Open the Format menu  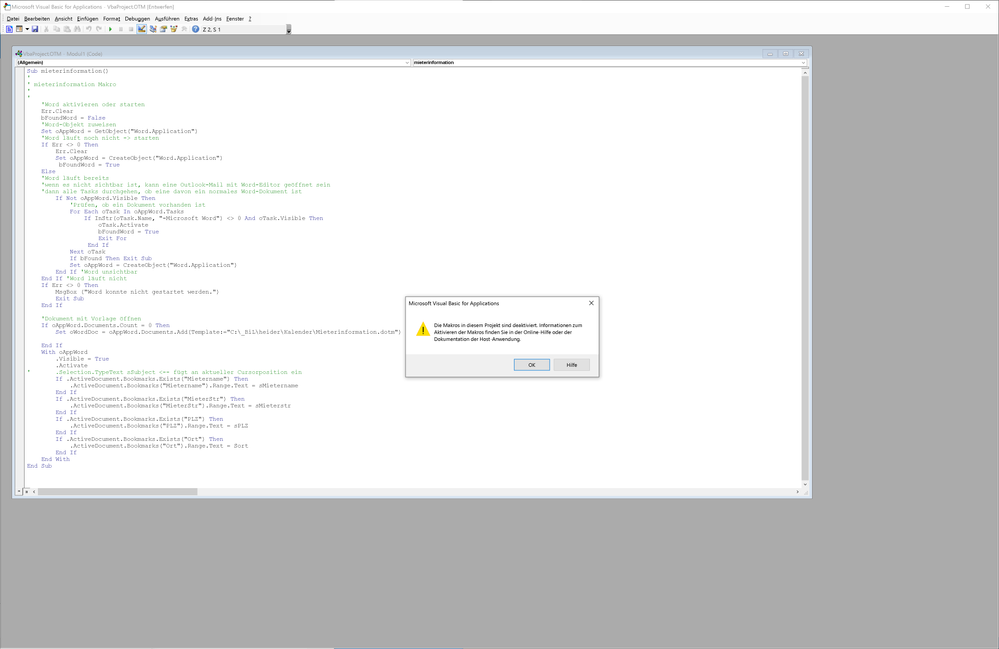point(111,19)
